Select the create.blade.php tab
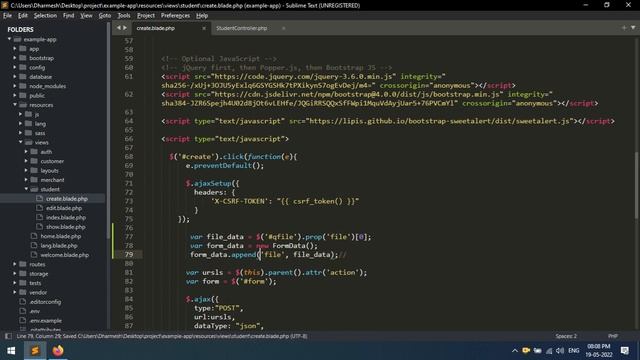The height and width of the screenshot is (360, 640). [156, 28]
